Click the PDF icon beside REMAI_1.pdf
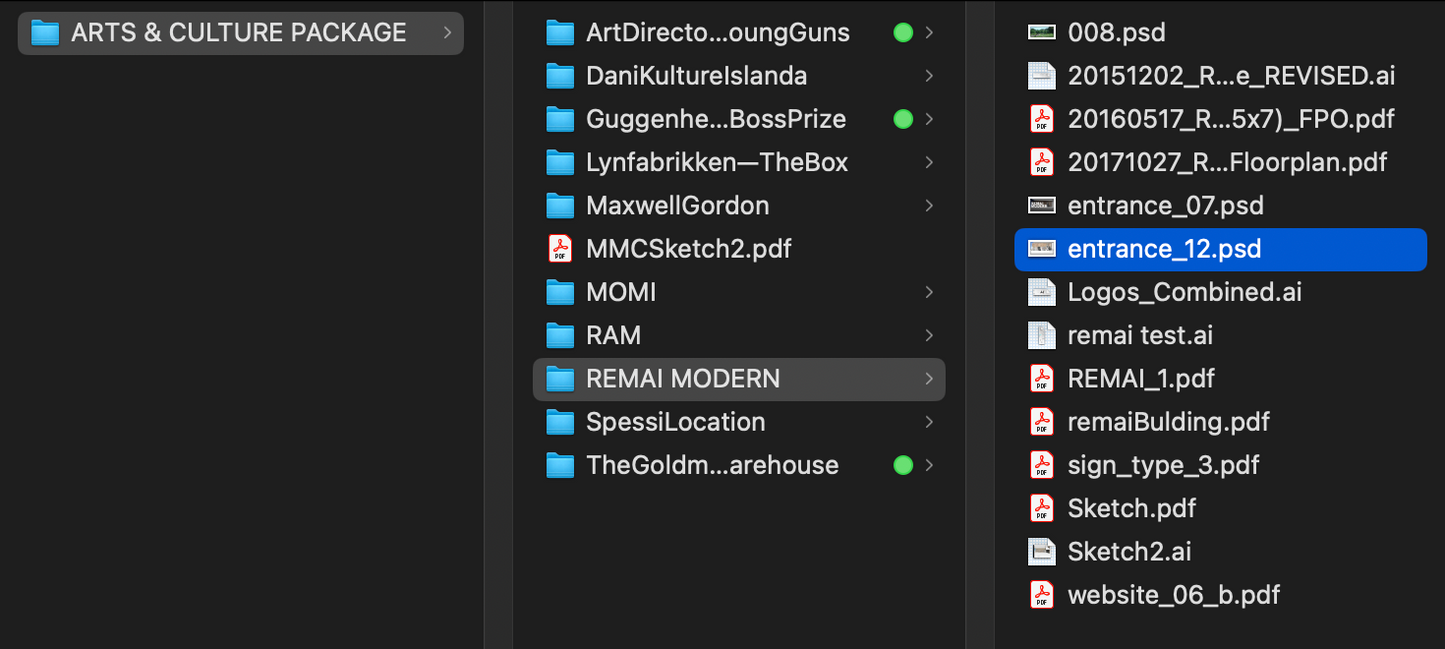The image size is (1445, 649). coord(1042,378)
